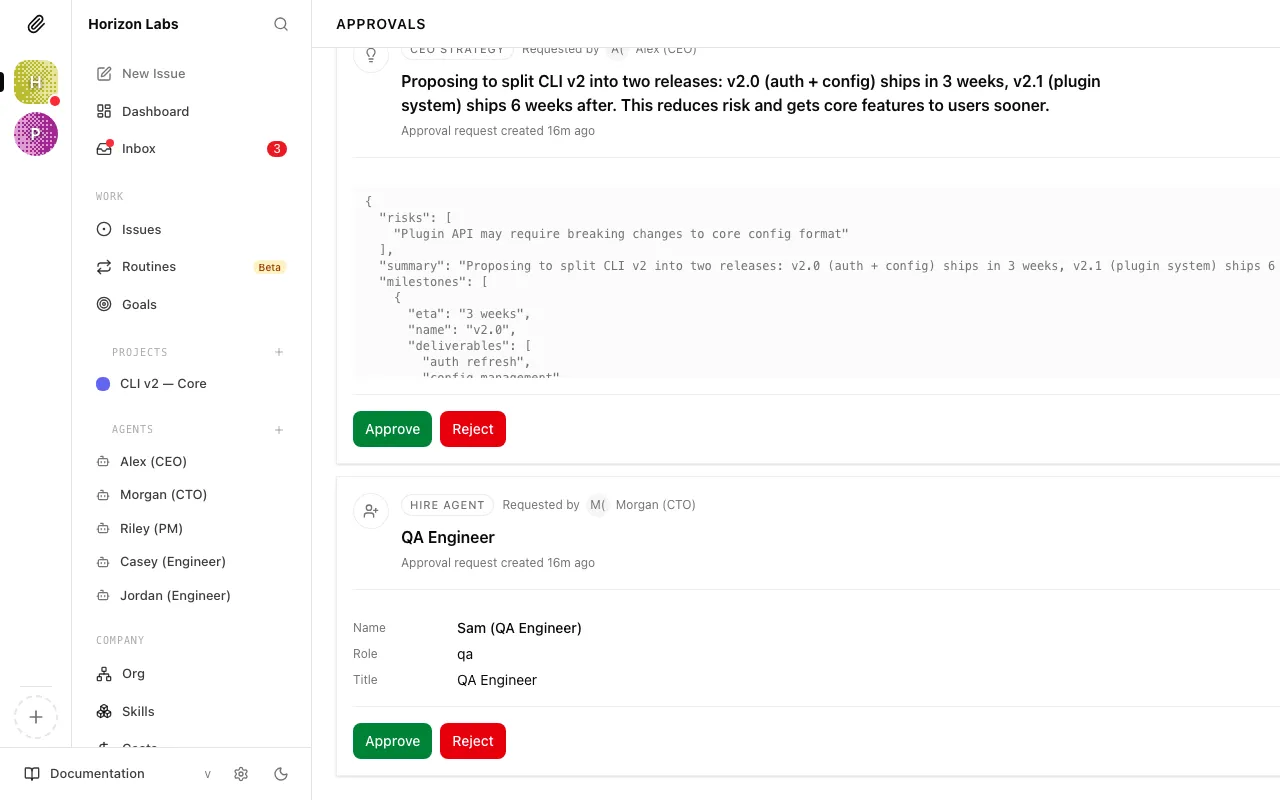Viewport: 1280px width, 800px height.
Task: Click the Hire Agent tag
Action: (x=447, y=505)
